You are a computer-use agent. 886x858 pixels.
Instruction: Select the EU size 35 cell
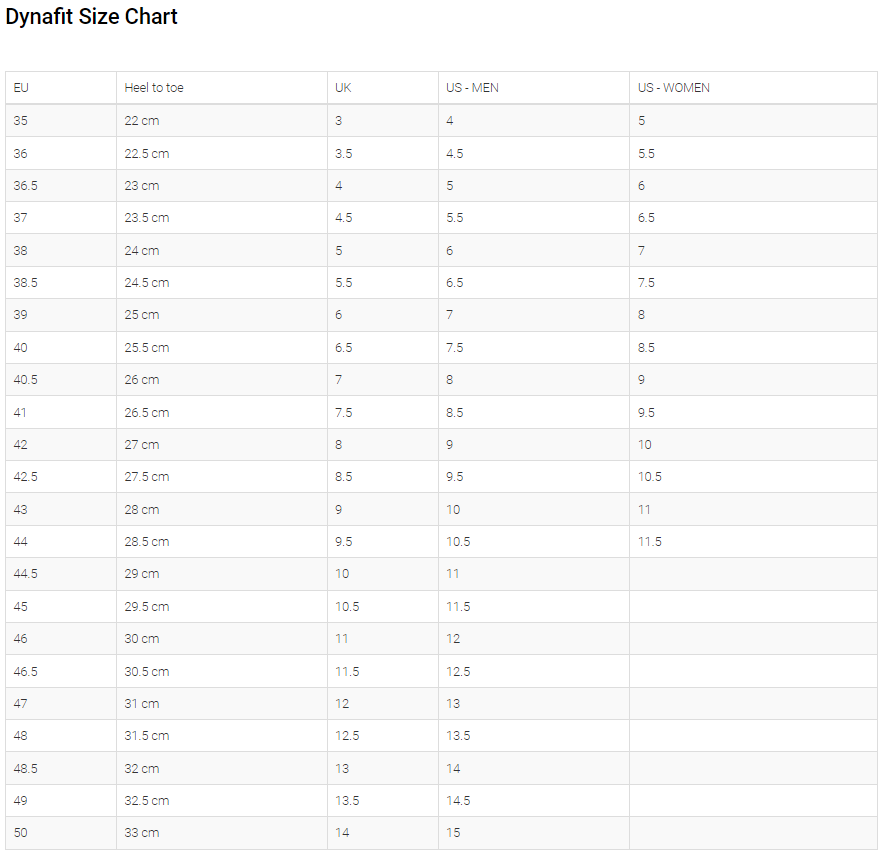pos(21,121)
